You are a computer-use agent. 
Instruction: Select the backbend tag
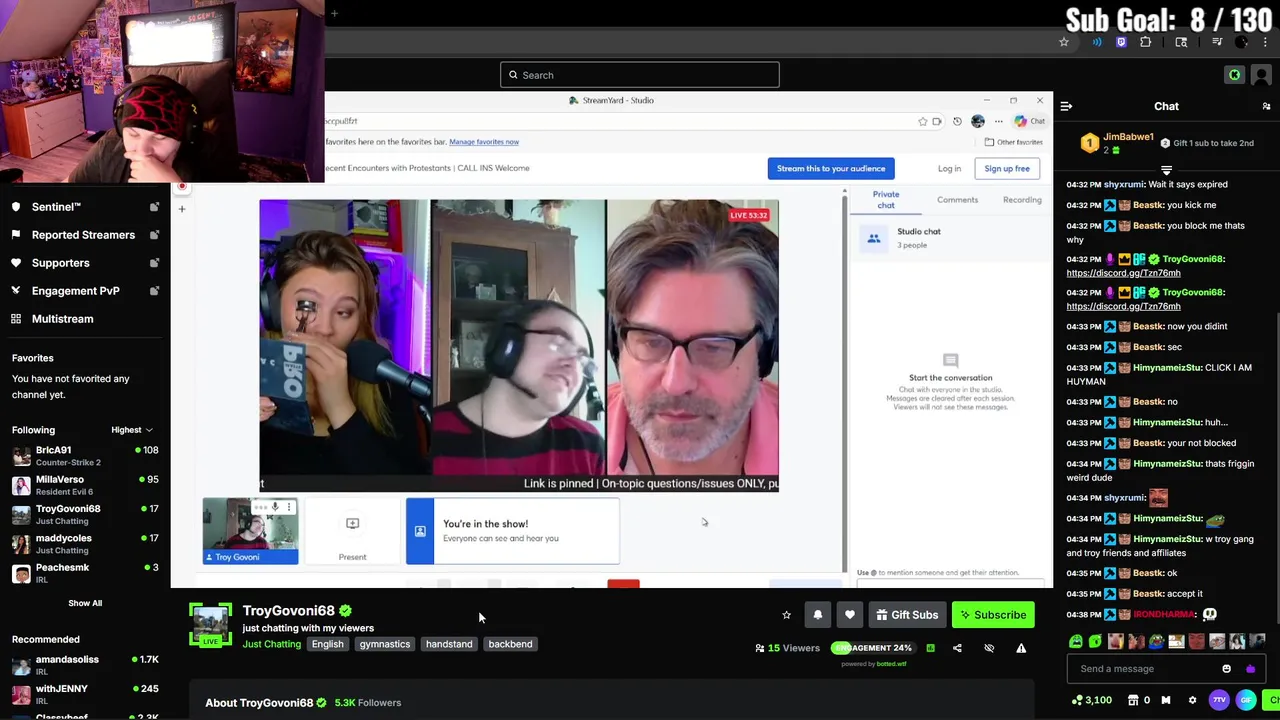click(x=510, y=644)
